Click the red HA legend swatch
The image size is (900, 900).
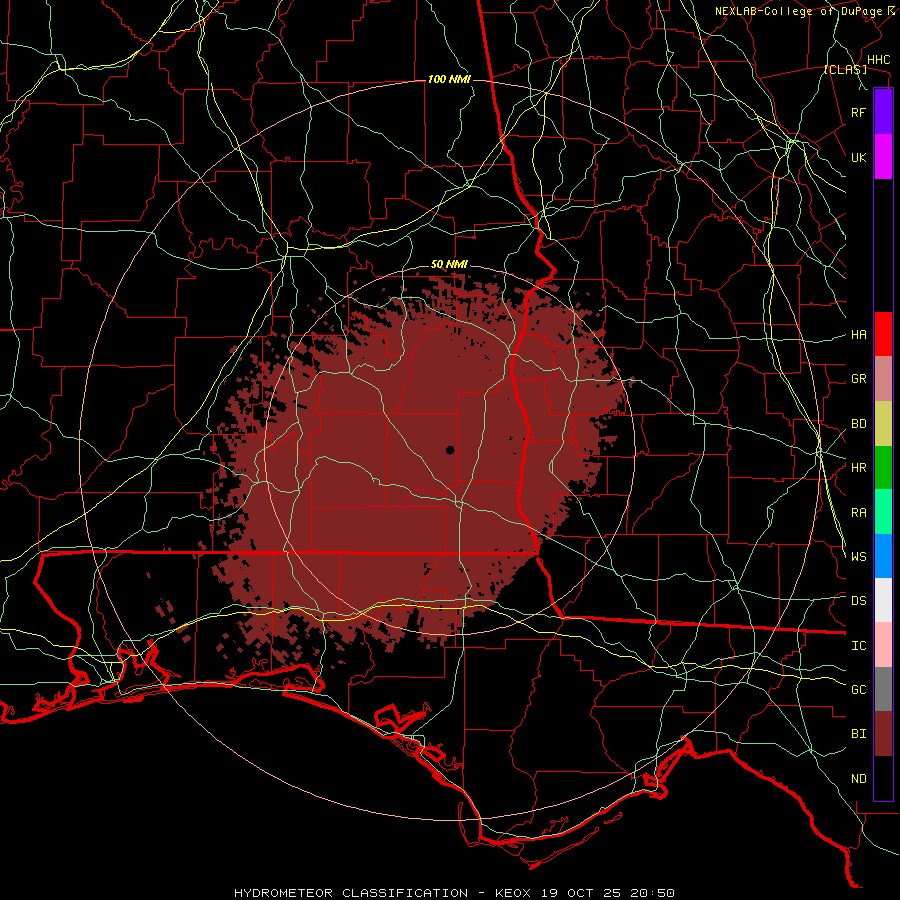click(x=883, y=334)
